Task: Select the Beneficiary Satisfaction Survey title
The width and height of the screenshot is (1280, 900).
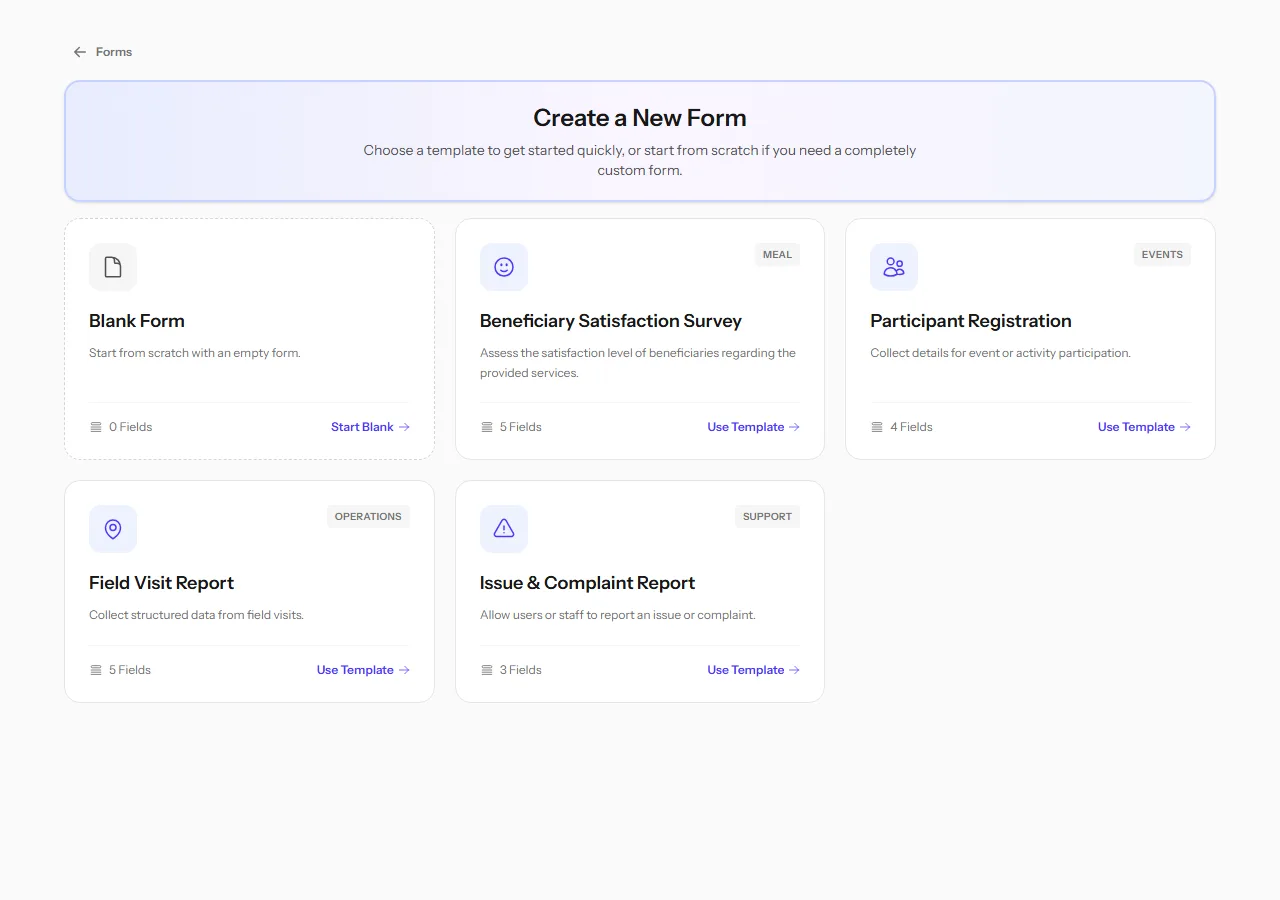Action: tap(611, 321)
